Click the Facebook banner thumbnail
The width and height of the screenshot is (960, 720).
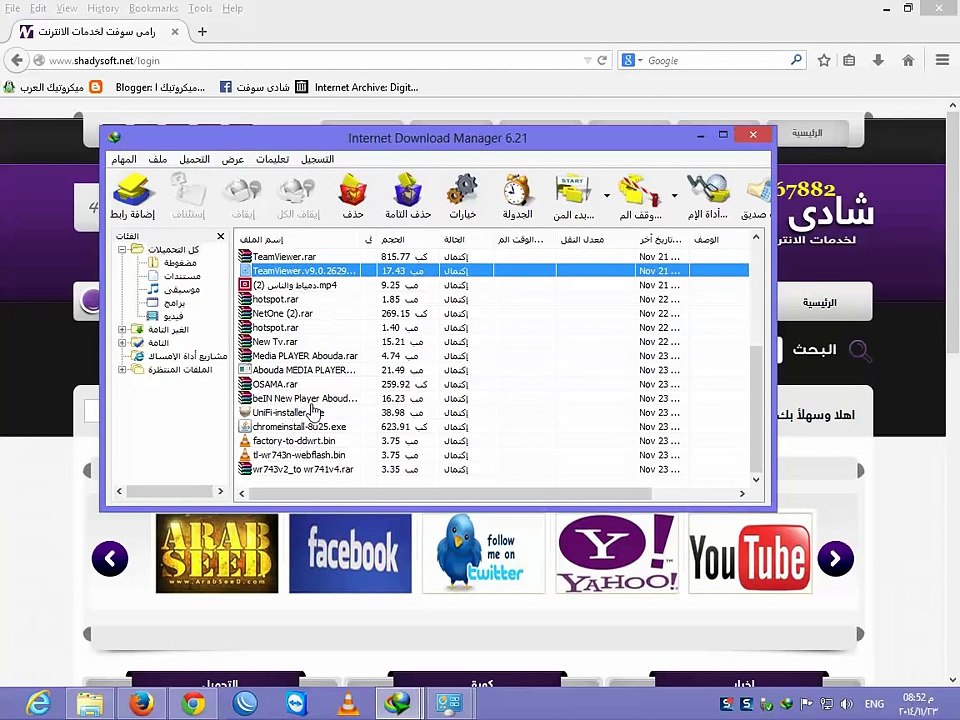pyautogui.click(x=350, y=553)
